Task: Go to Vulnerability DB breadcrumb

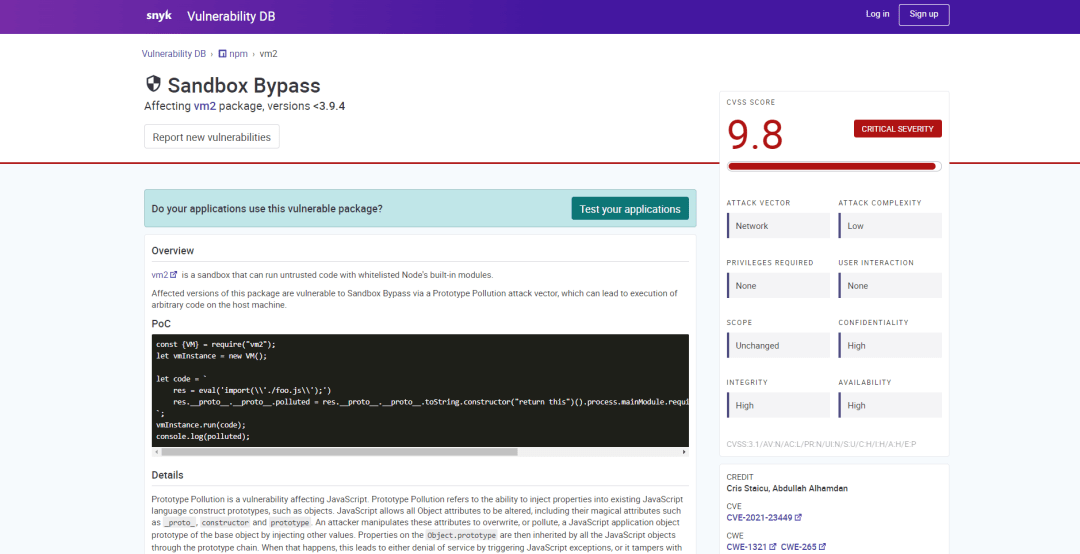Action: [x=174, y=53]
